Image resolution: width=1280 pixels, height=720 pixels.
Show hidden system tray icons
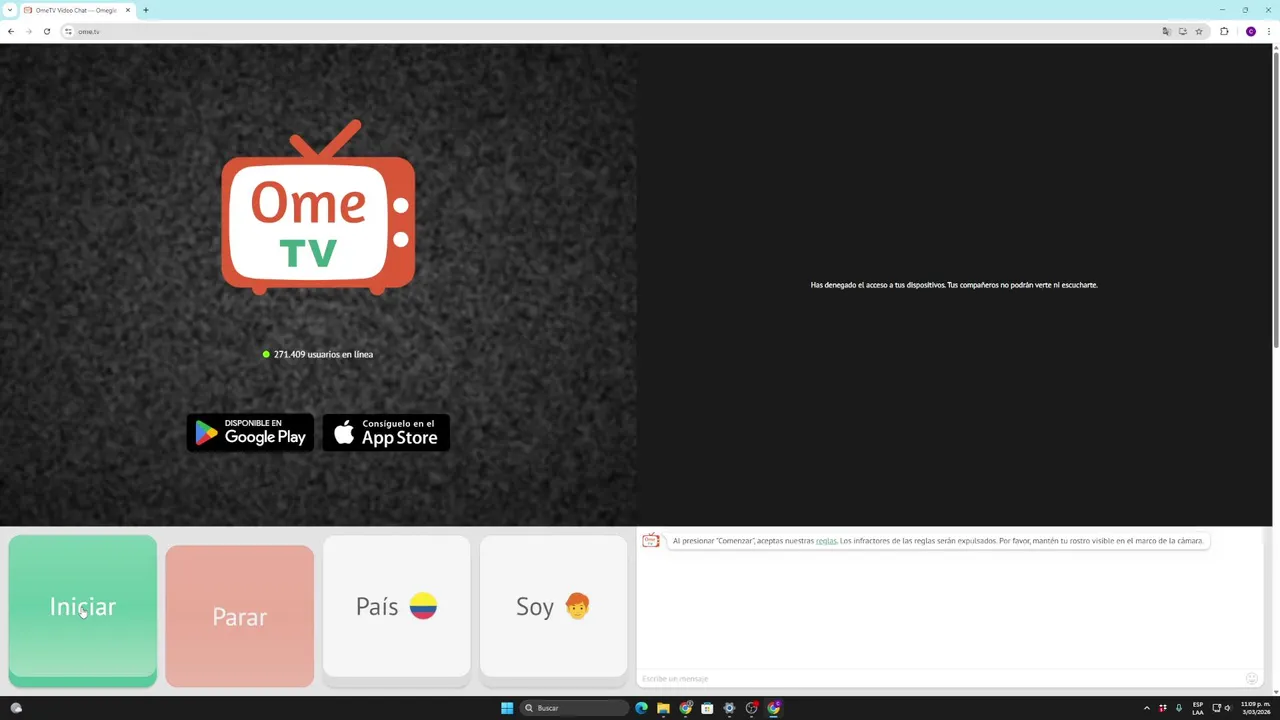1147,708
